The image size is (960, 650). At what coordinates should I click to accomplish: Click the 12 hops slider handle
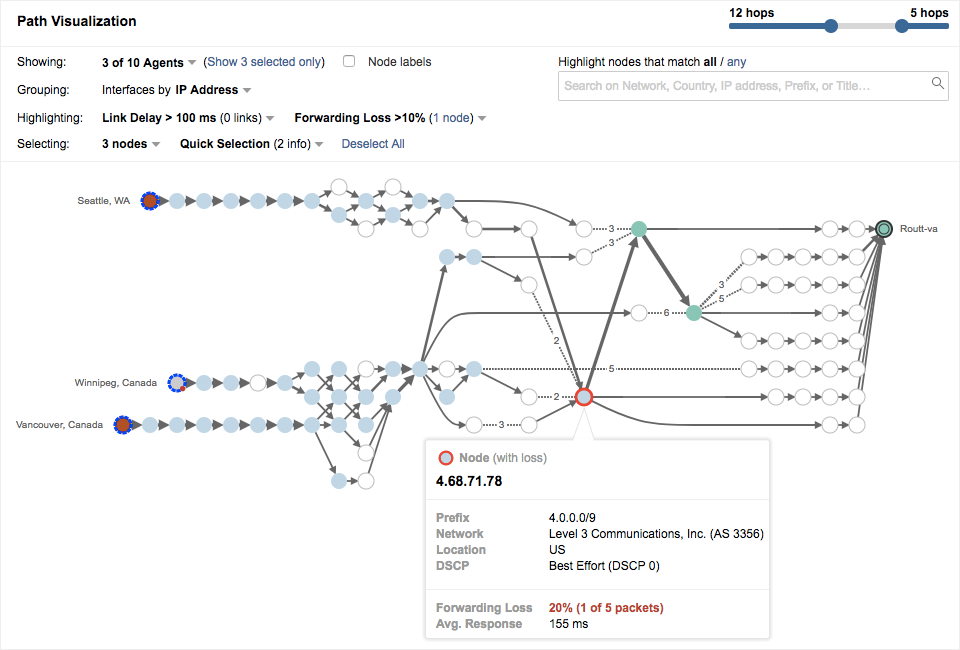point(831,27)
